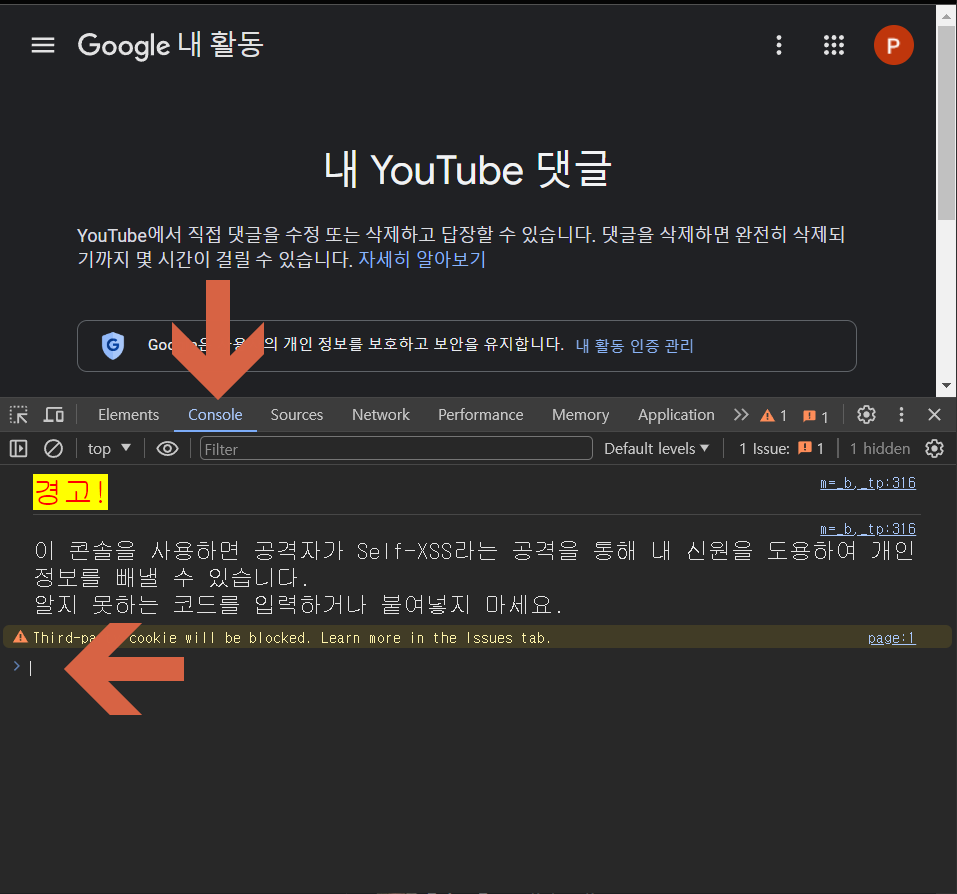Viewport: 957px width, 894px height.
Task: Switch to the Memory tab
Action: 580,415
